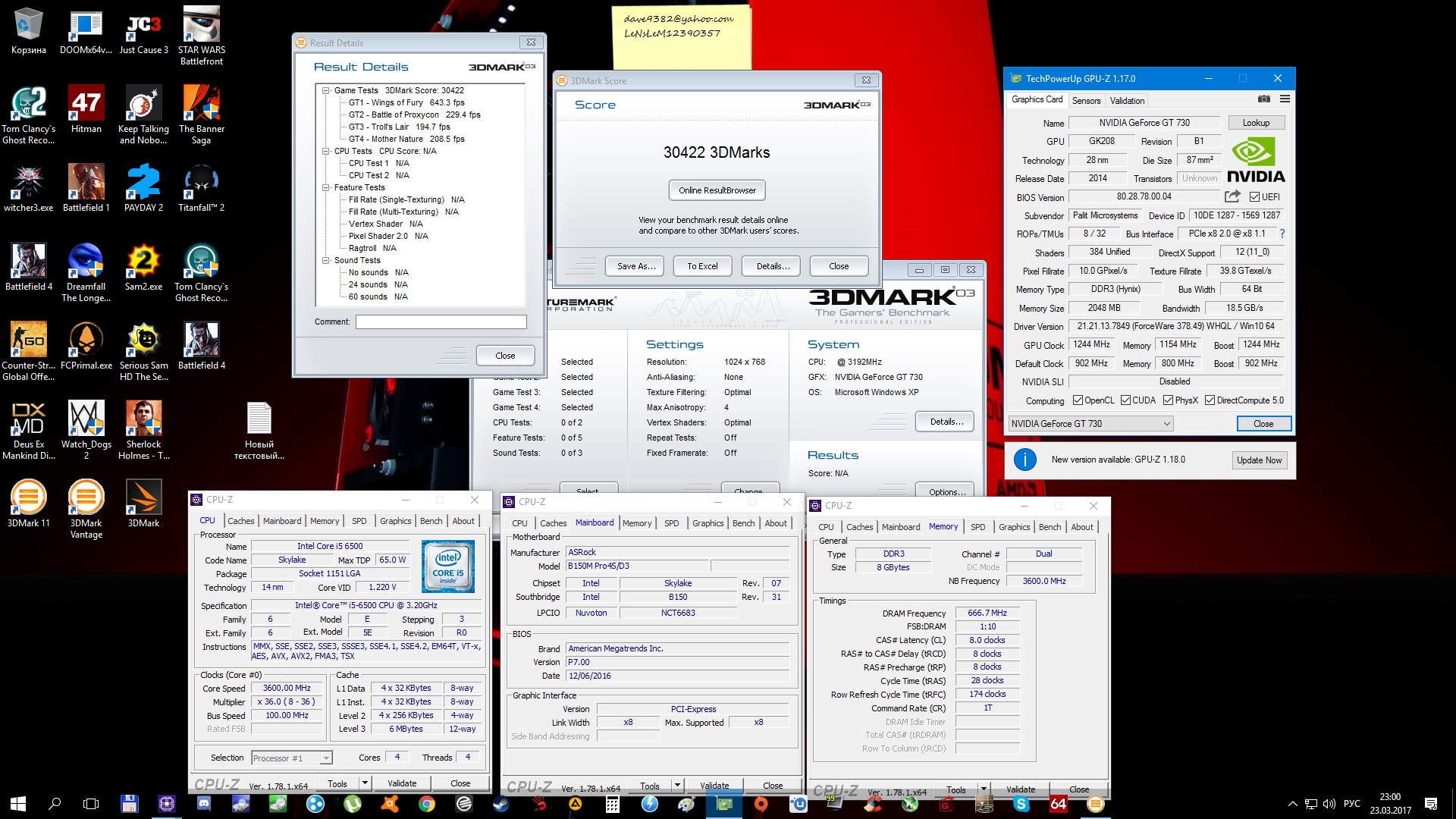Select Keep Talking and Nobody desktop icon

pos(143,115)
